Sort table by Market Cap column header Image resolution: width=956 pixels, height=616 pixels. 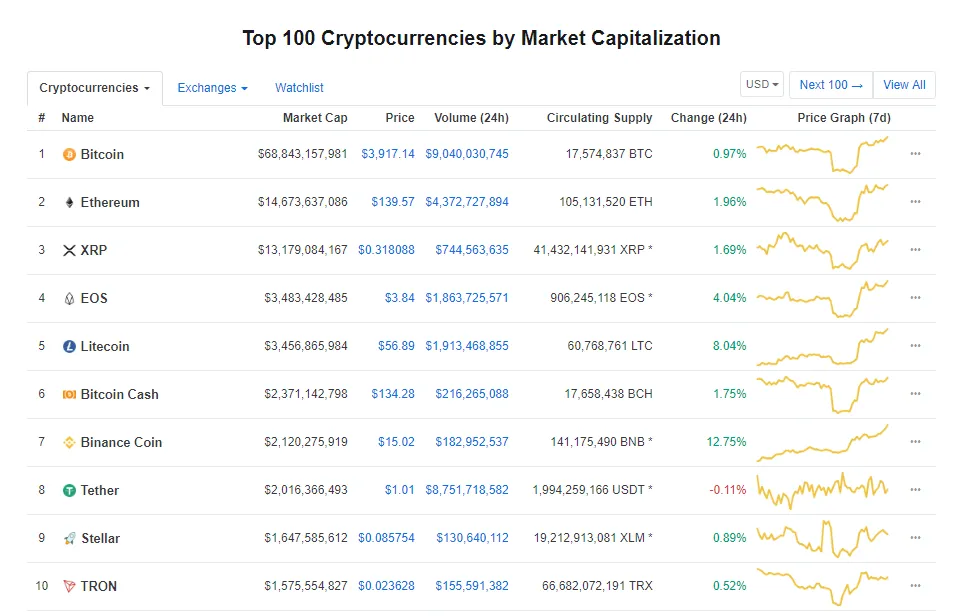pos(315,118)
